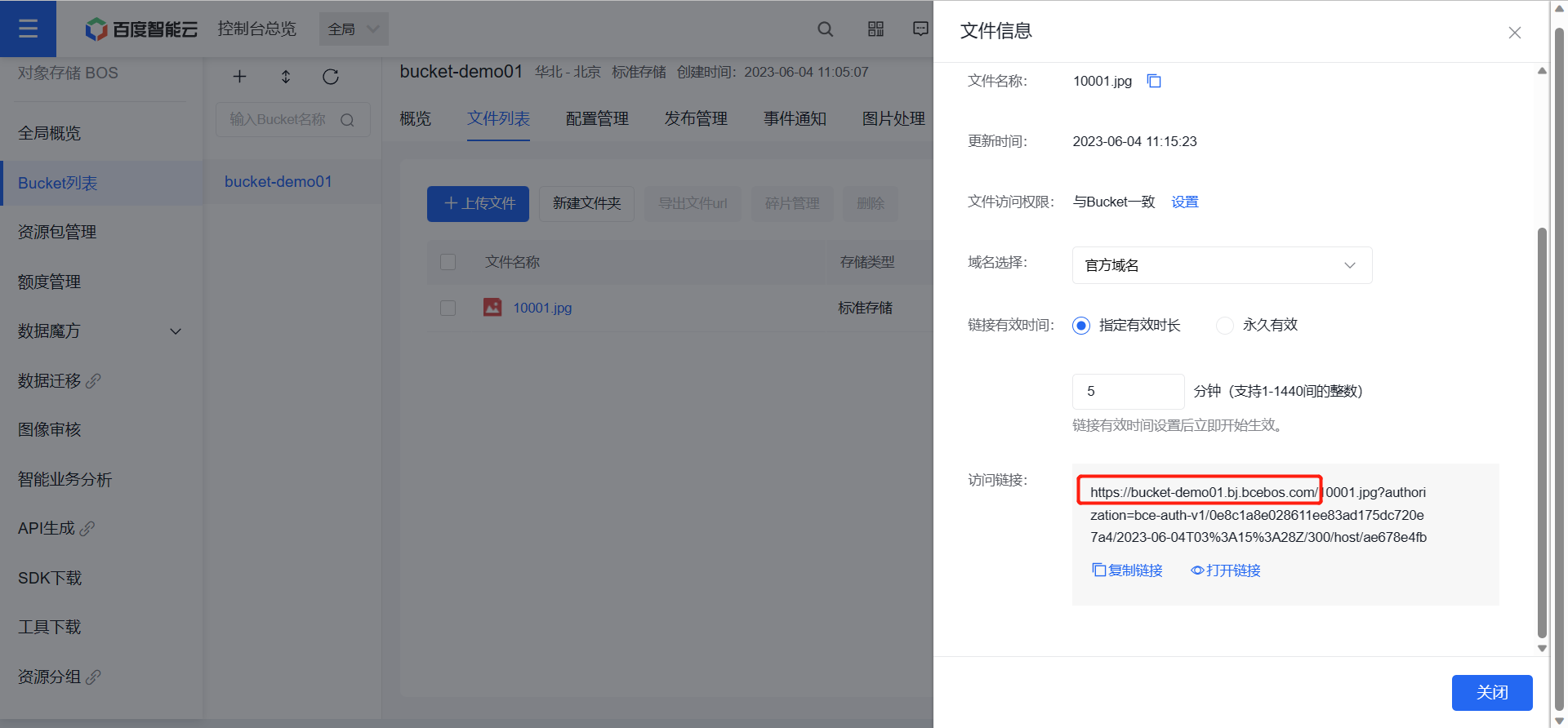Check the box beside 10001.jpg

pos(448,308)
